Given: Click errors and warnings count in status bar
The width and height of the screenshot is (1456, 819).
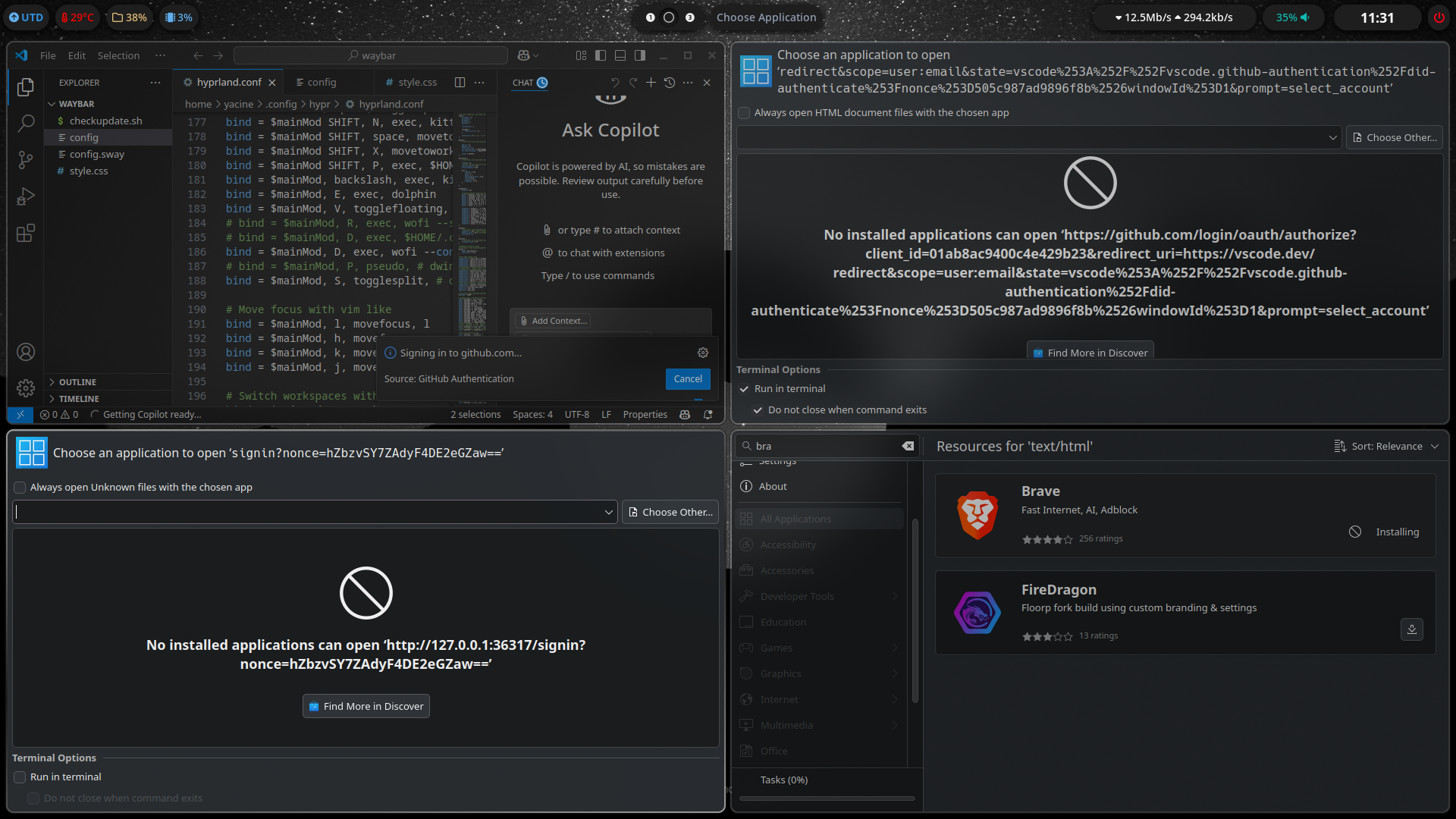Looking at the screenshot, I should coord(59,415).
